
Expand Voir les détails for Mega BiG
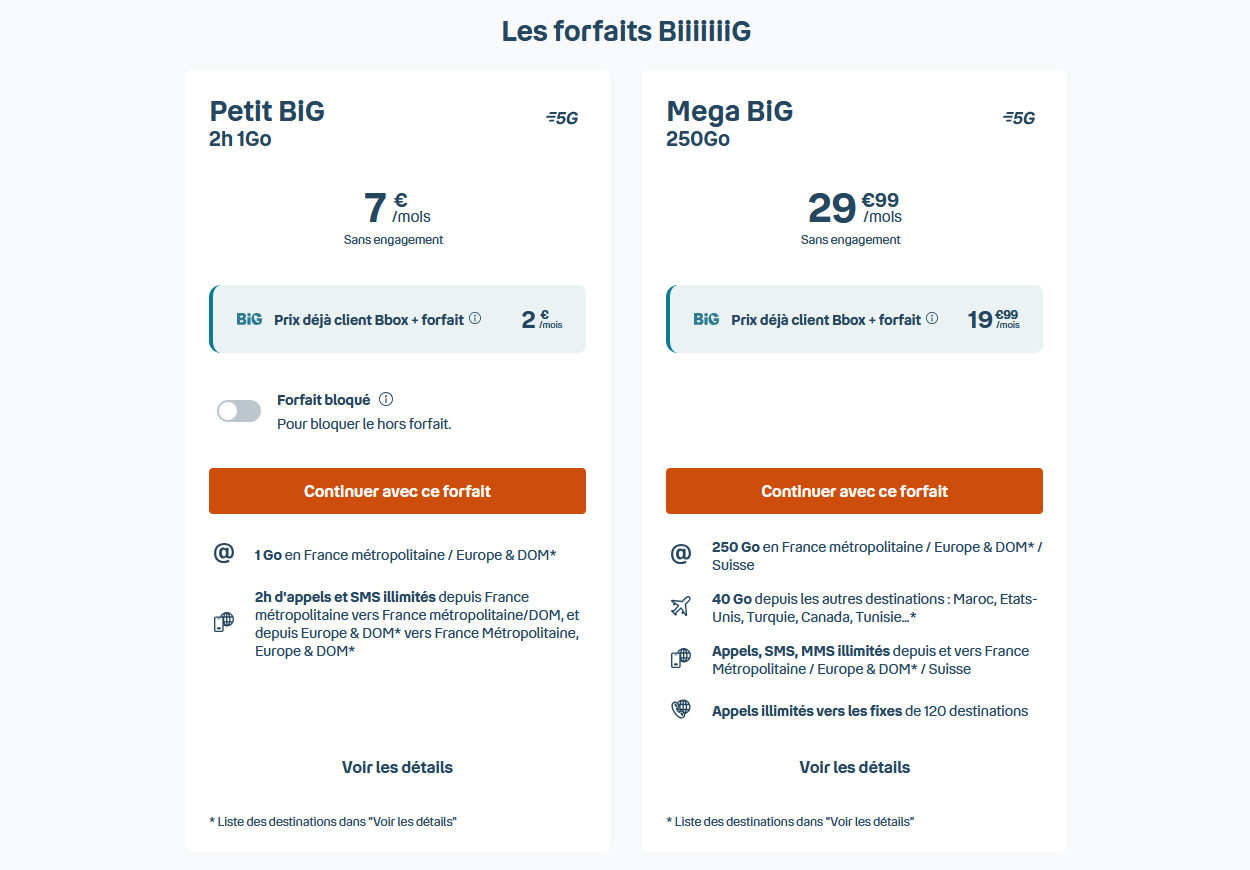[854, 767]
